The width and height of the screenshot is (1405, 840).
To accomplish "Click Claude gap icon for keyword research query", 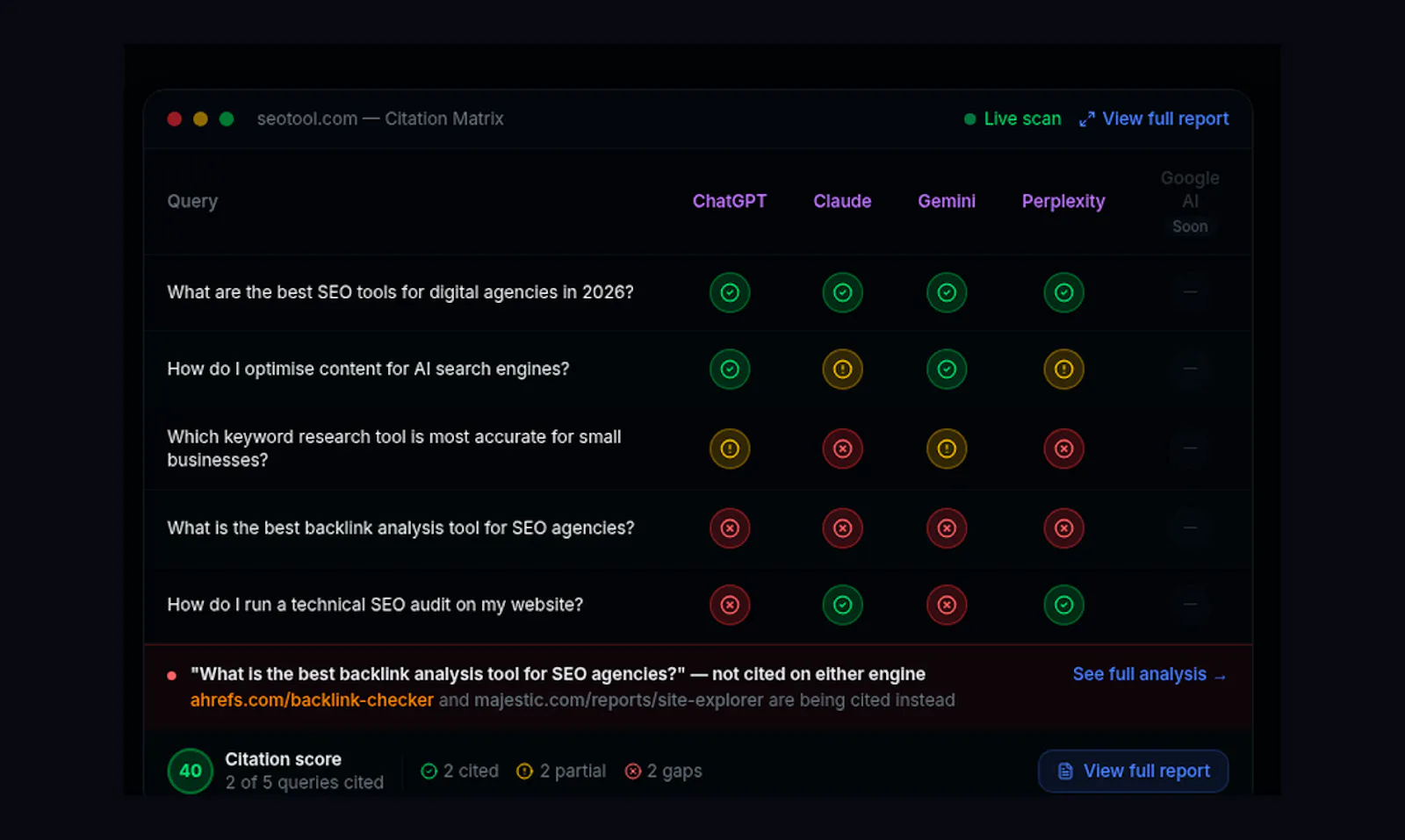I will [x=842, y=449].
